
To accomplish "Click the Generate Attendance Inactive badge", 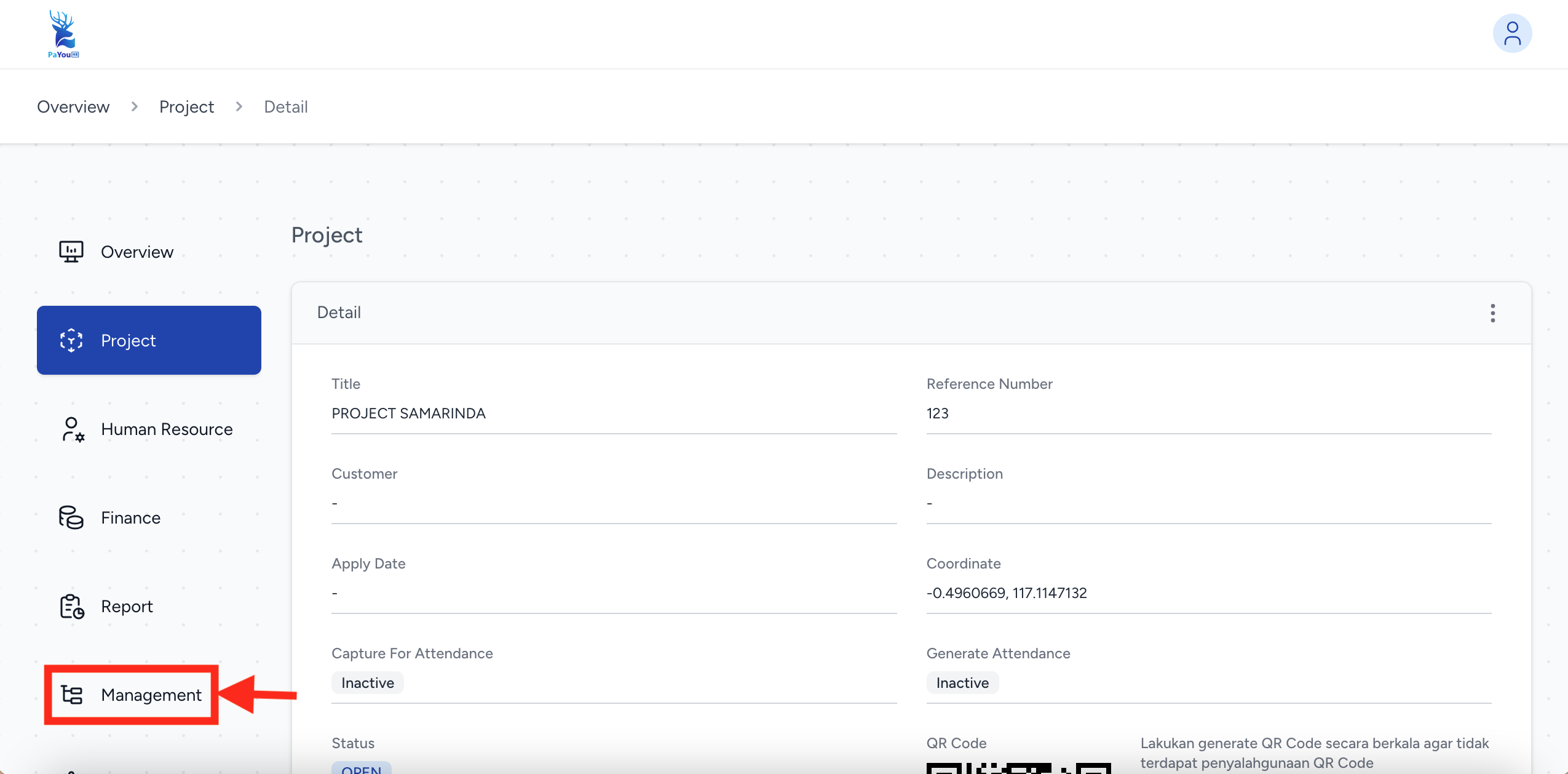I will coord(962,683).
